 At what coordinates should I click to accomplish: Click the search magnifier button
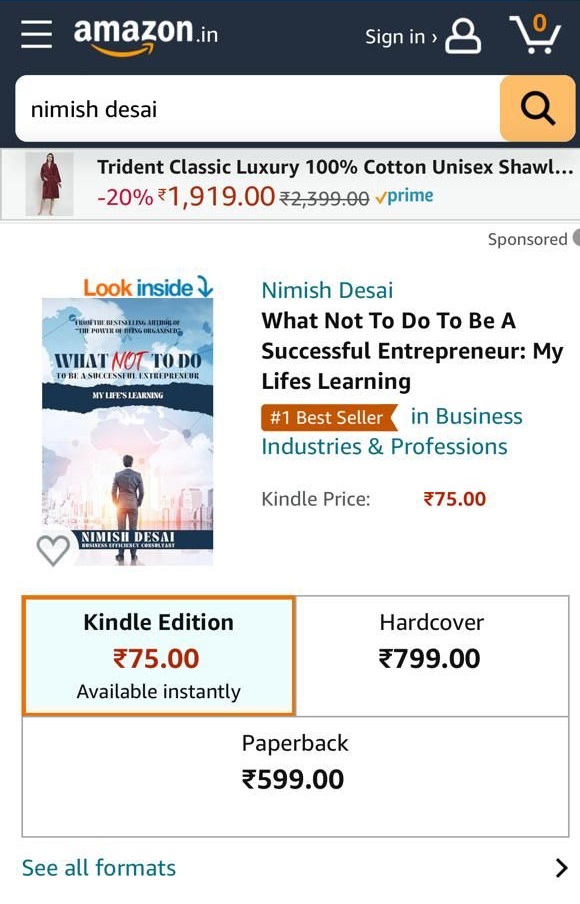[x=537, y=108]
